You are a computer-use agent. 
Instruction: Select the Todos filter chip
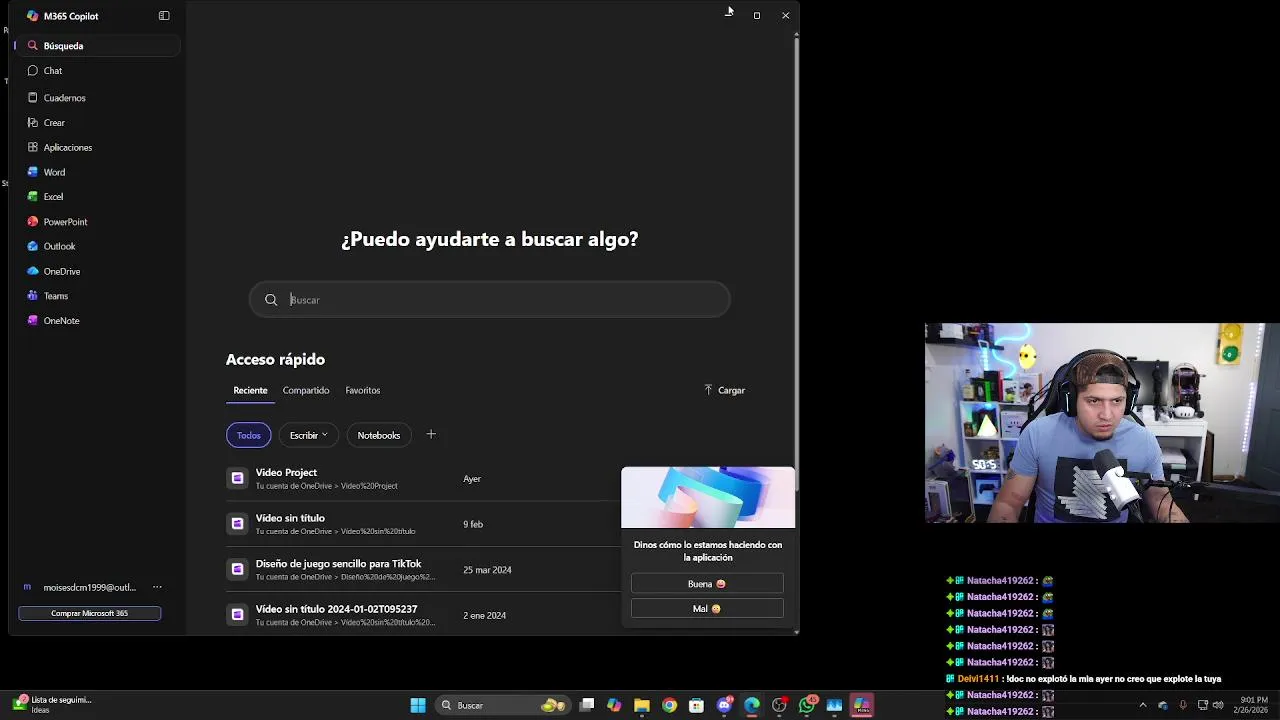249,435
